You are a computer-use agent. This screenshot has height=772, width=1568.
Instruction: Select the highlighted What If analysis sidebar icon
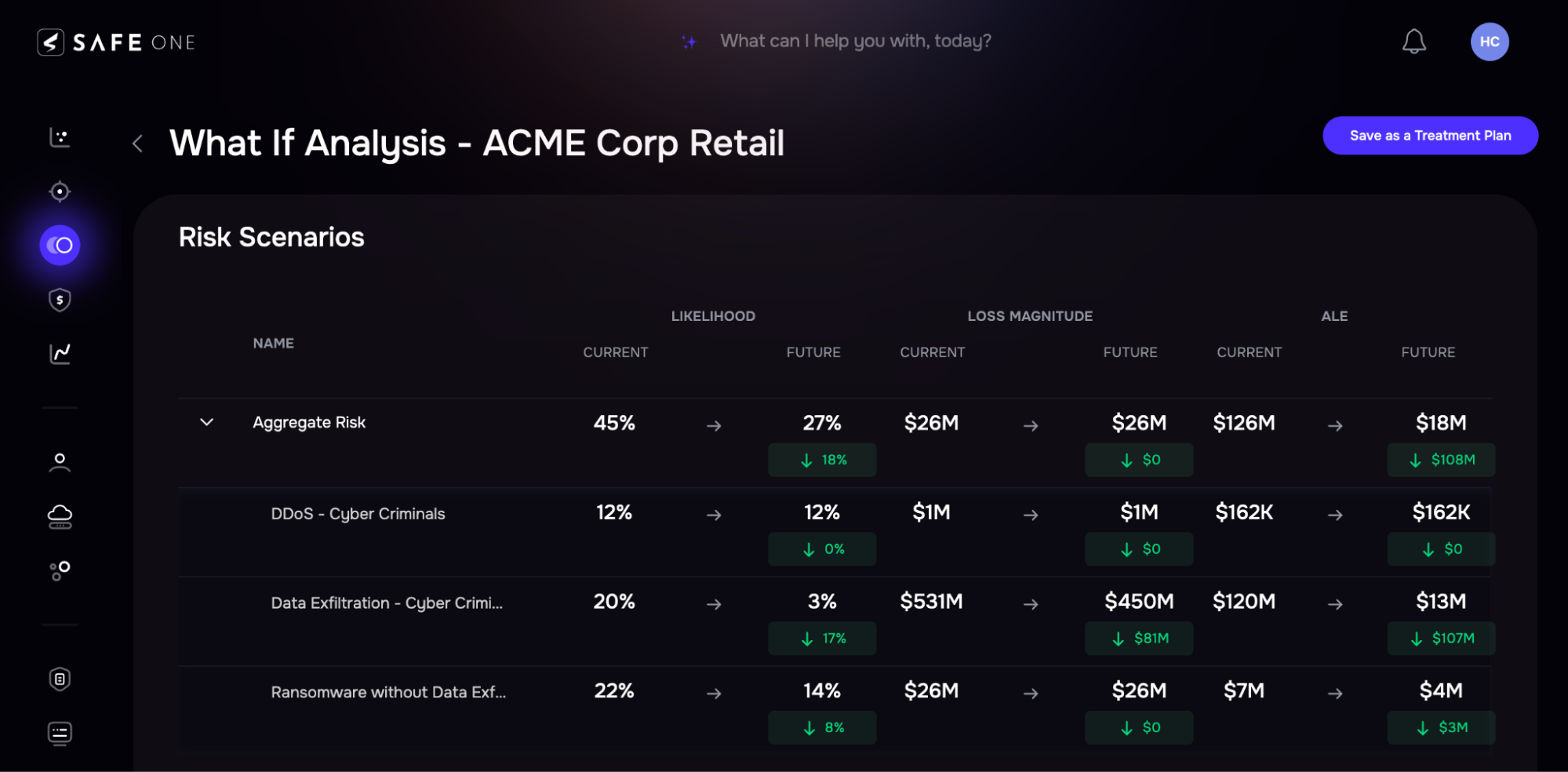60,246
